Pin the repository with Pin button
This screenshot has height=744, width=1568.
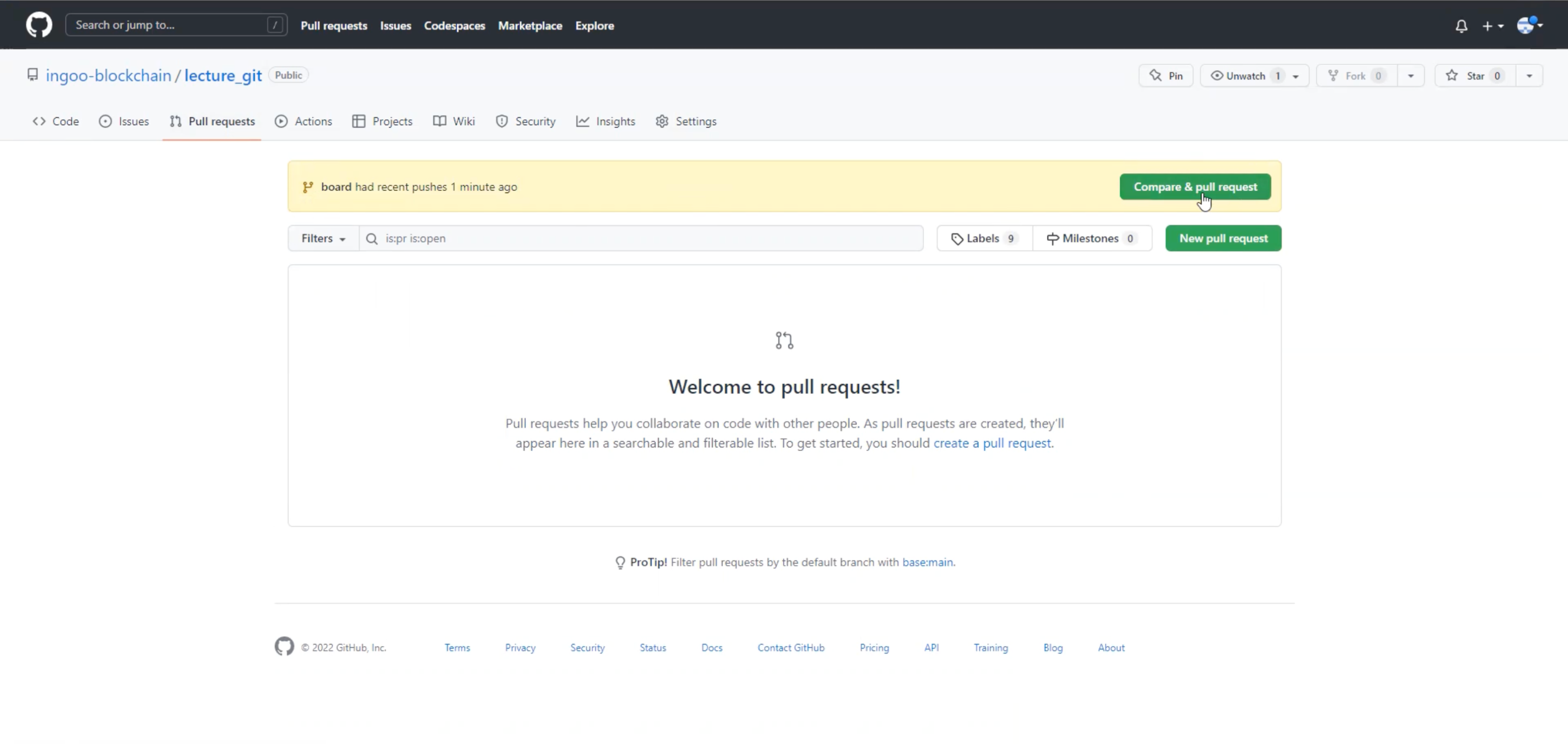click(1166, 75)
